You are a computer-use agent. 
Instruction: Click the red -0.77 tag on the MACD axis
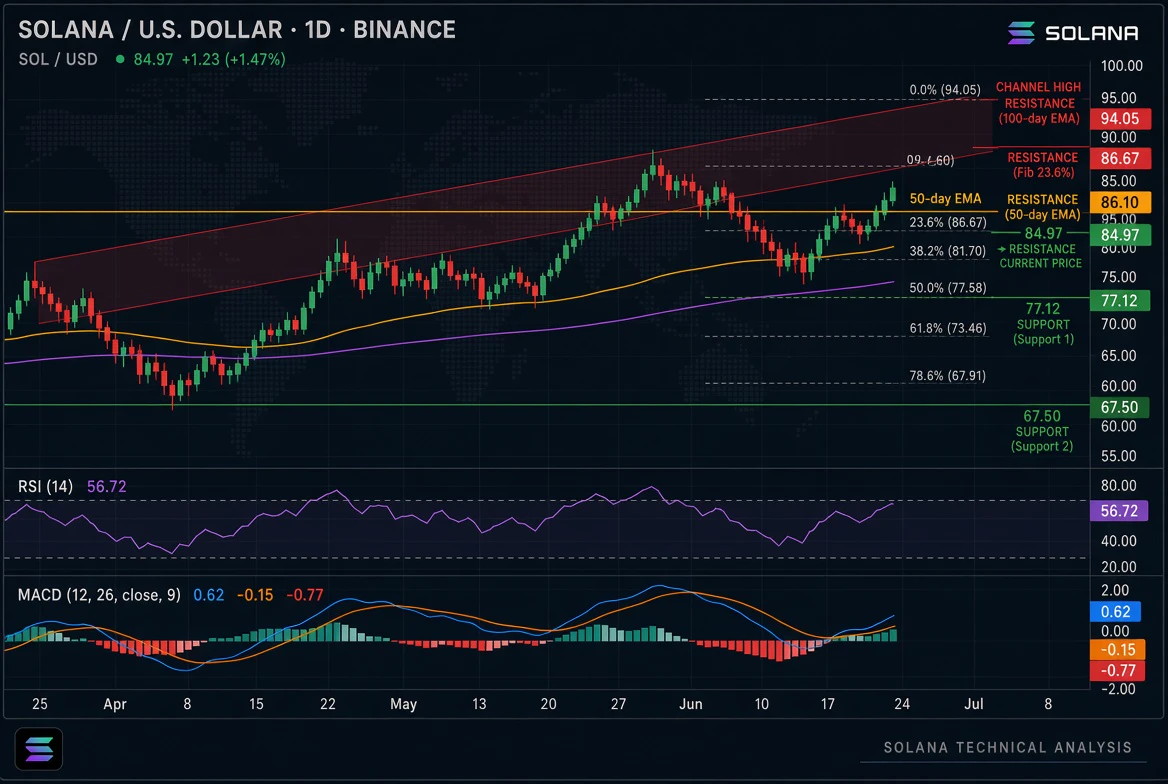pos(1117,671)
